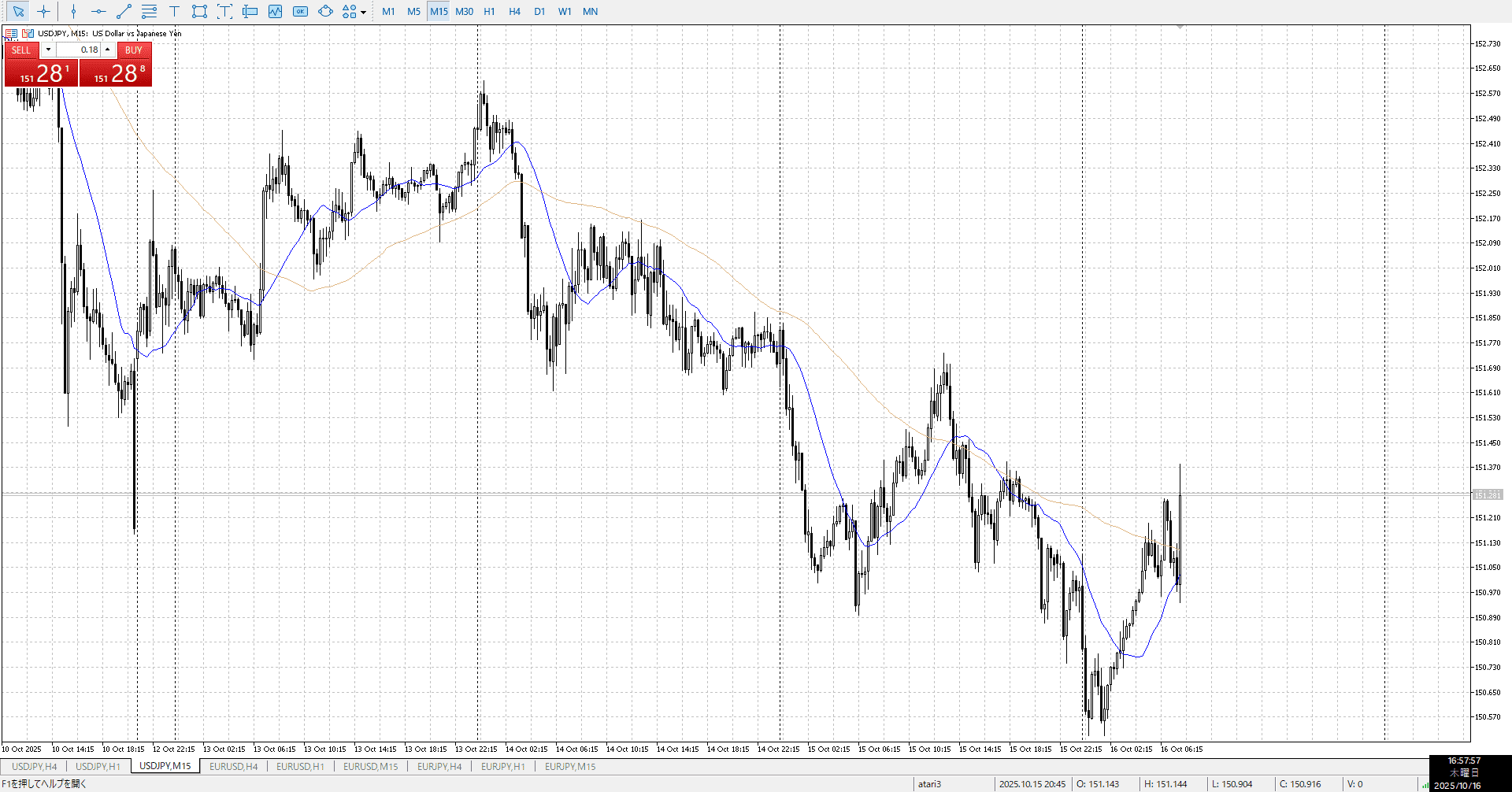Image resolution: width=1512 pixels, height=792 pixels.
Task: Expand the shapes objects dropdown arrow
Action: tap(363, 12)
